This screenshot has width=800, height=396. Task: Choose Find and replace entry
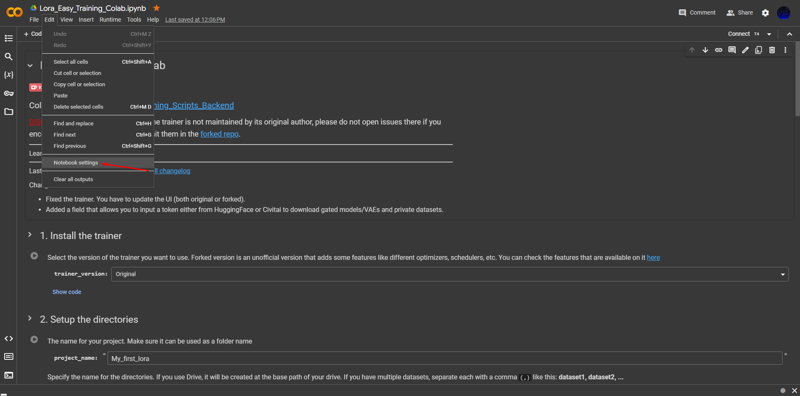point(98,123)
